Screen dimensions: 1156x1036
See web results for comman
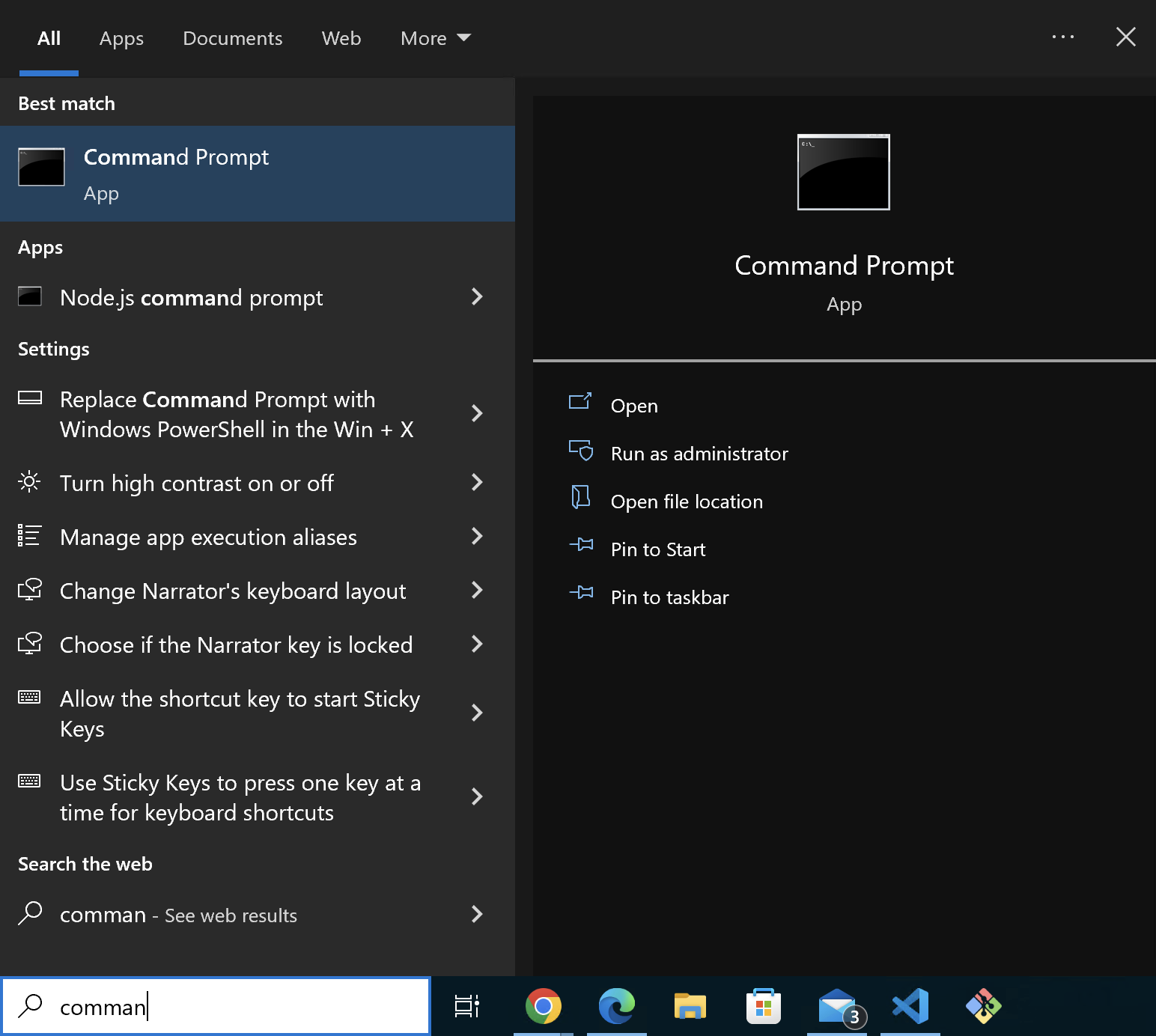pyautogui.click(x=177, y=914)
